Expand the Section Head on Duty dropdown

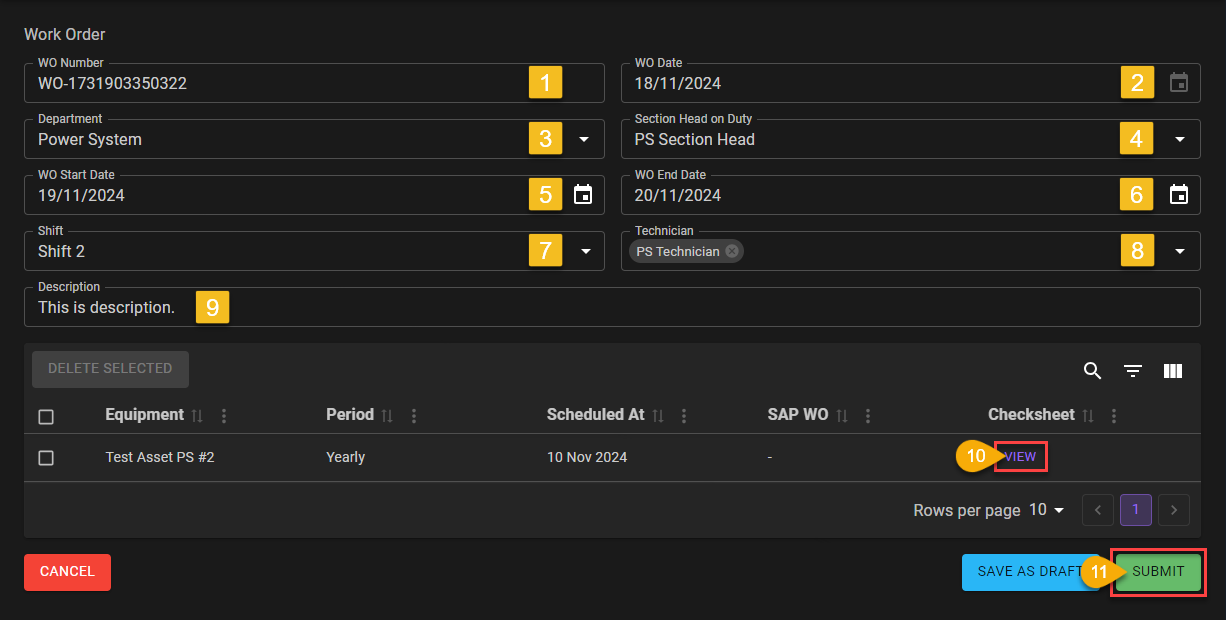[x=1179, y=139]
